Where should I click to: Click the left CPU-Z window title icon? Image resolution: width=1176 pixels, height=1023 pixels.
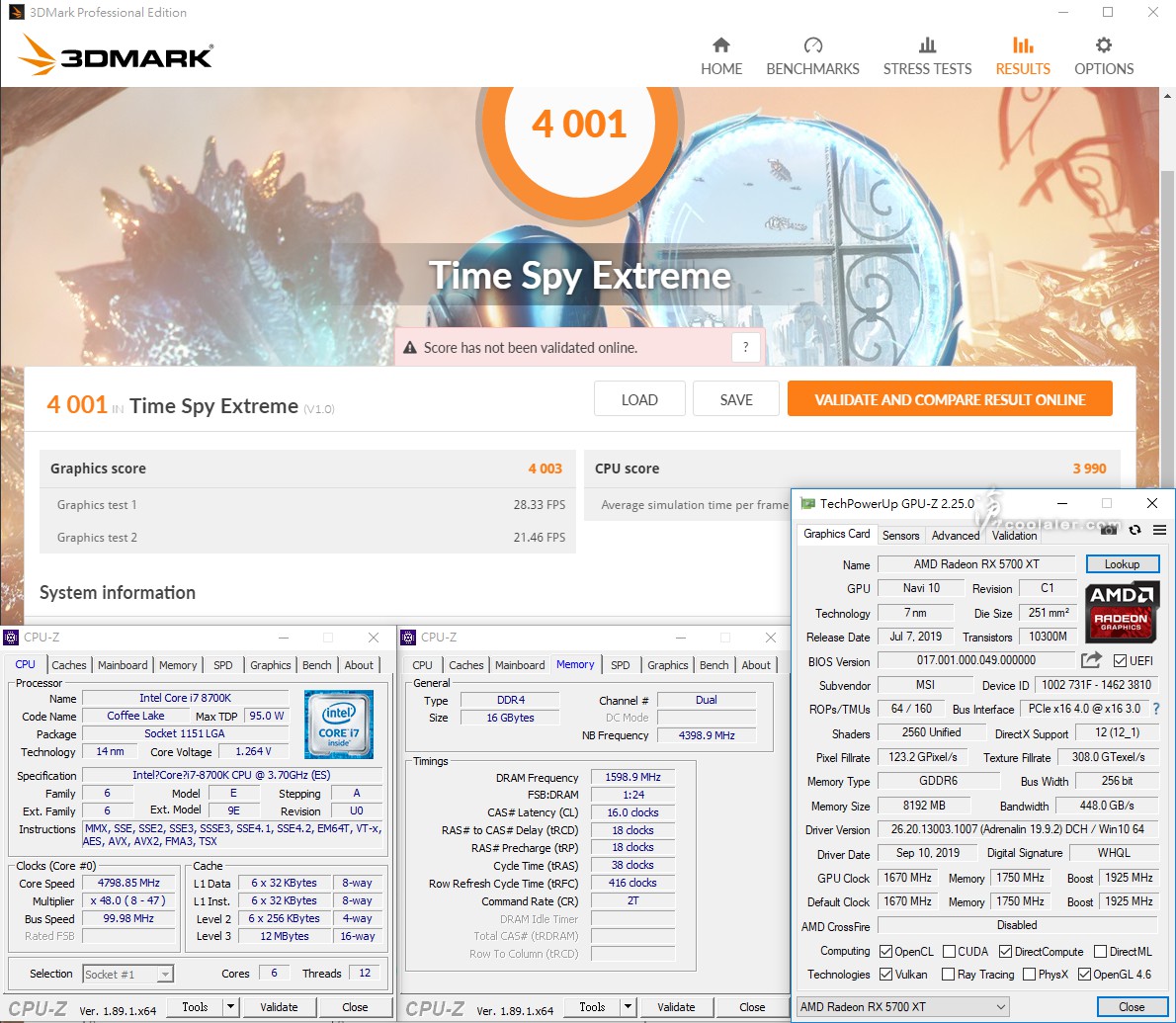11,638
